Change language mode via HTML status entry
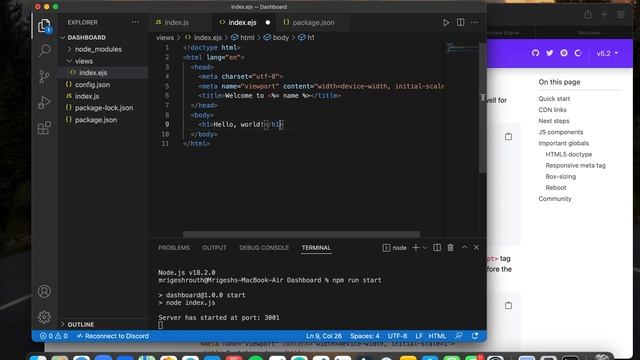Image resolution: width=640 pixels, height=360 pixels. (x=437, y=336)
